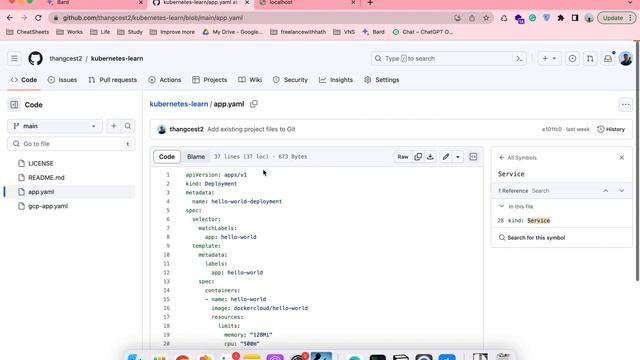The height and width of the screenshot is (360, 640).
Task: Open the Wiki tab
Action: click(250, 80)
